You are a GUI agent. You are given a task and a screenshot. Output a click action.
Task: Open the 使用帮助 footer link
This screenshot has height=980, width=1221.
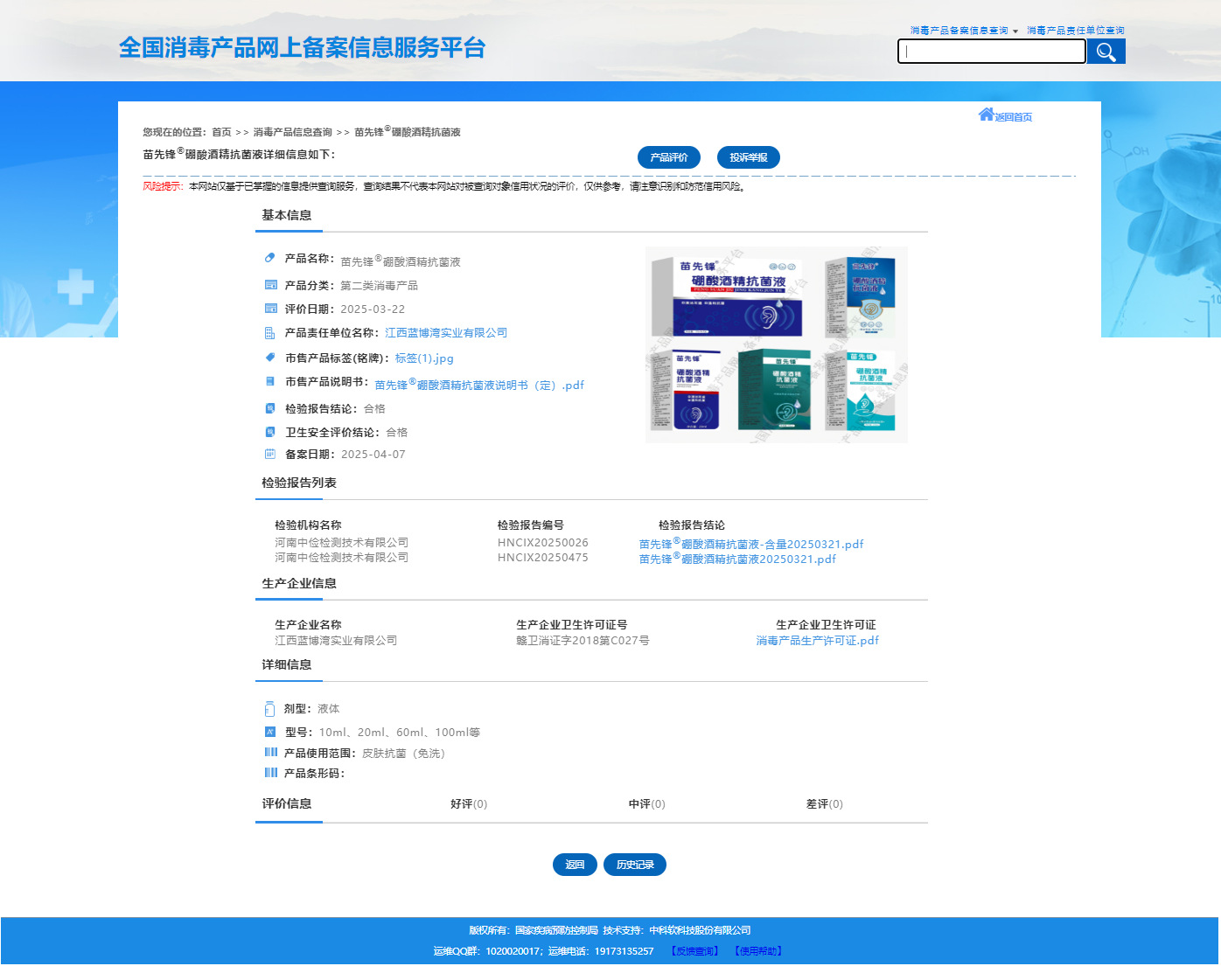[x=758, y=951]
